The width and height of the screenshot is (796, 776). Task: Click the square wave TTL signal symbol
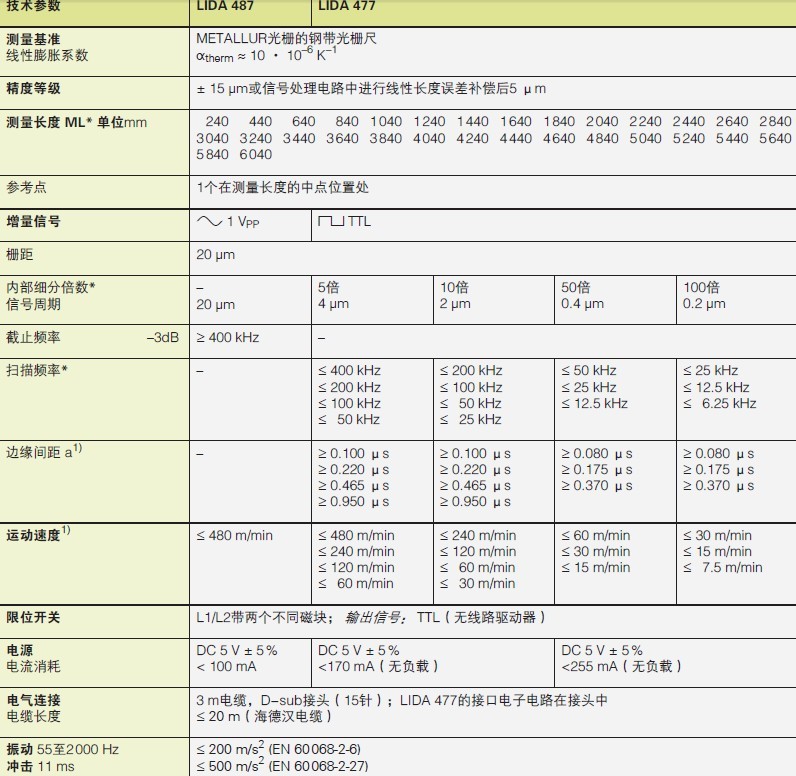tap(344, 221)
